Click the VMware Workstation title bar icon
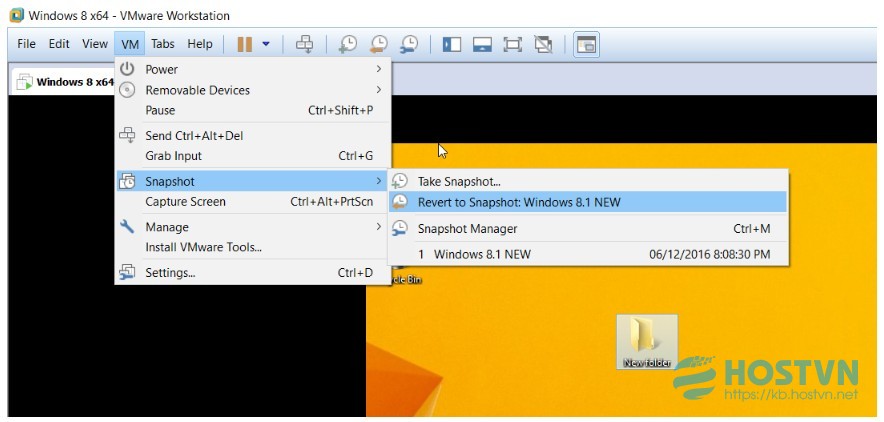 [17, 15]
